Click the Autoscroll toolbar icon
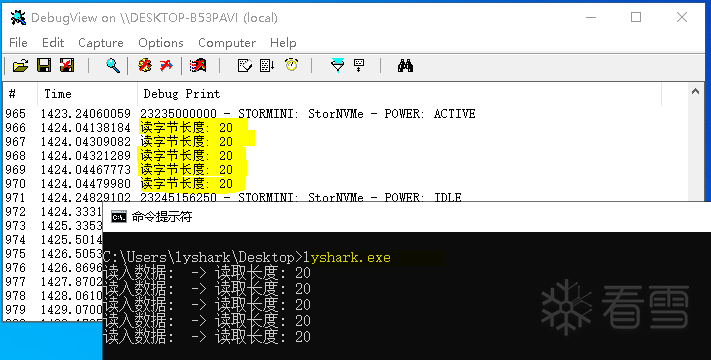The image size is (711, 360). tap(267, 66)
